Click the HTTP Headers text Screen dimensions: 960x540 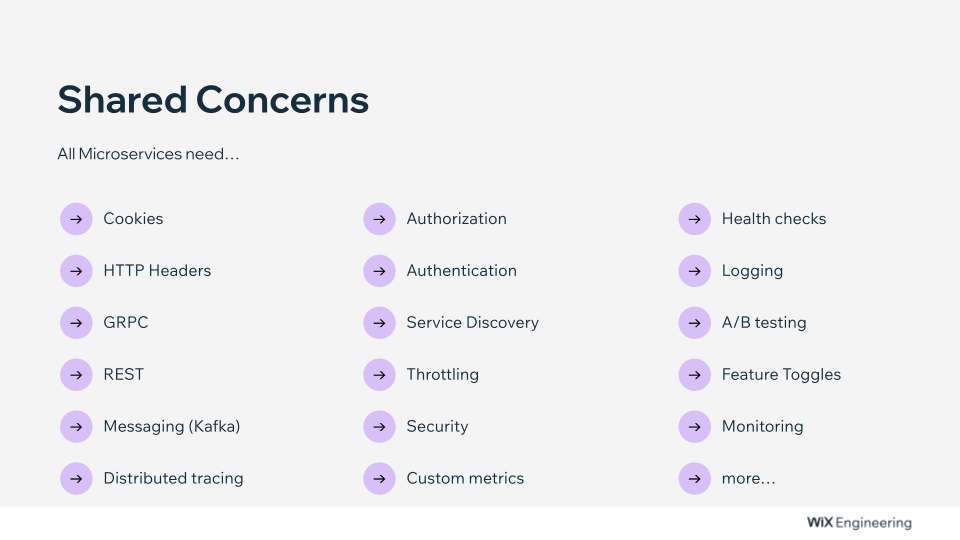[157, 271]
